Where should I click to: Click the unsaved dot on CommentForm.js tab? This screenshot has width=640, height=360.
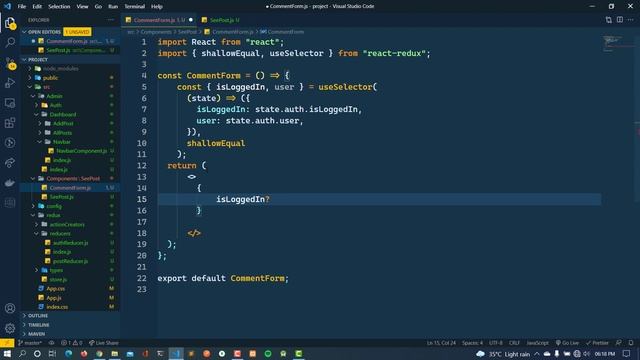point(191,20)
